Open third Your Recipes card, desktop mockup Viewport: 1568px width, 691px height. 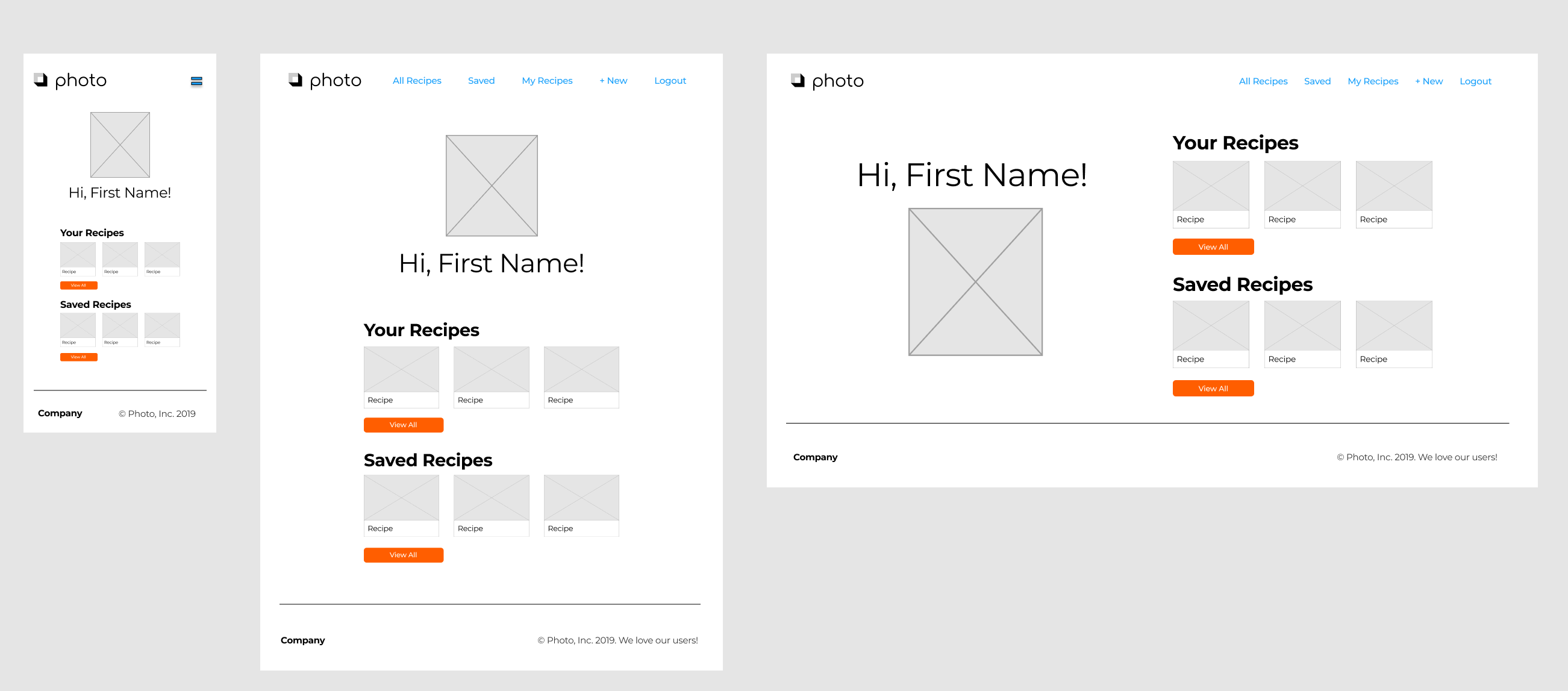[1394, 195]
